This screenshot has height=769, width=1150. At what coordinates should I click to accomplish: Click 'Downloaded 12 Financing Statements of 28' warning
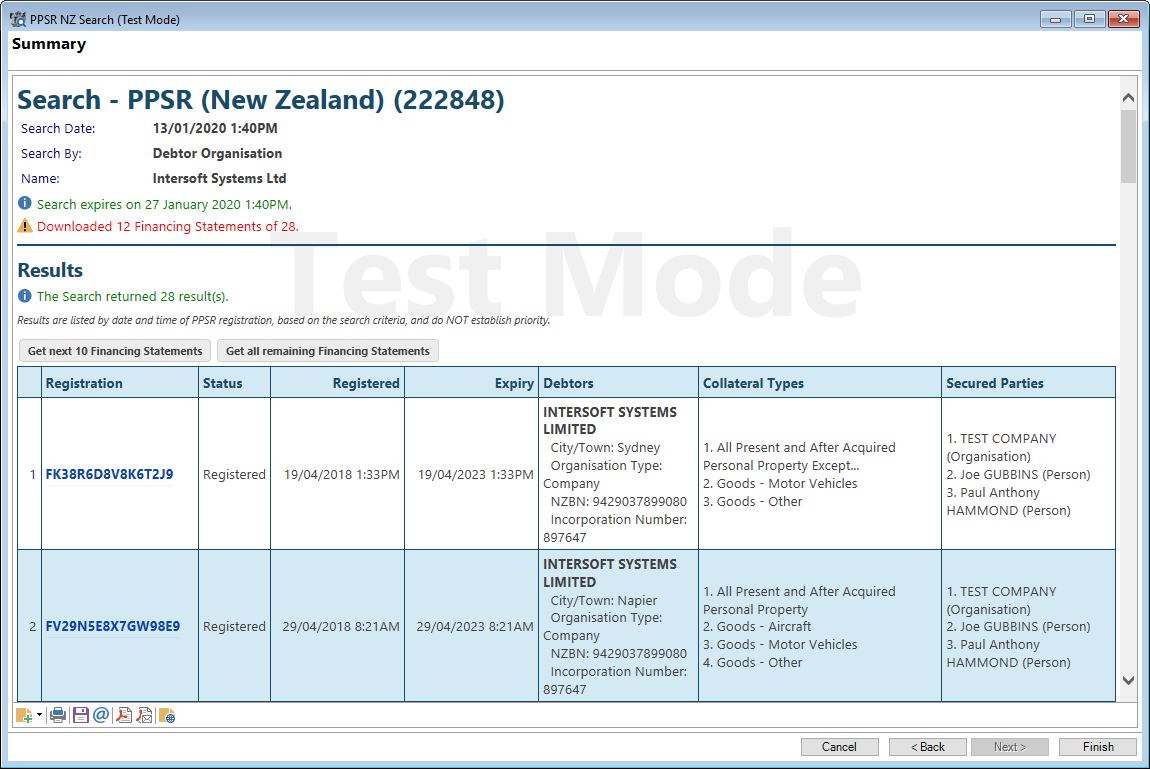168,227
